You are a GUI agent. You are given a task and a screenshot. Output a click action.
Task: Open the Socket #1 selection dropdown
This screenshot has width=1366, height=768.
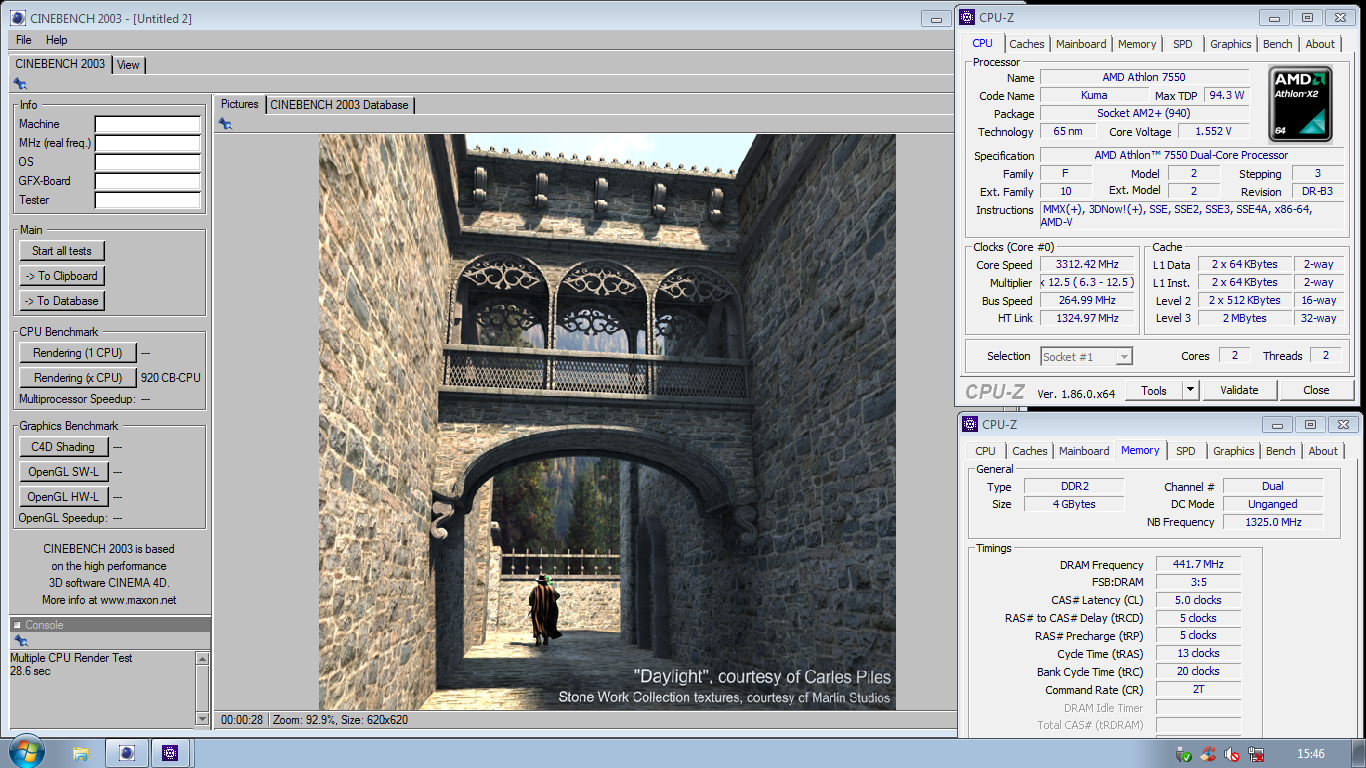(x=1087, y=356)
